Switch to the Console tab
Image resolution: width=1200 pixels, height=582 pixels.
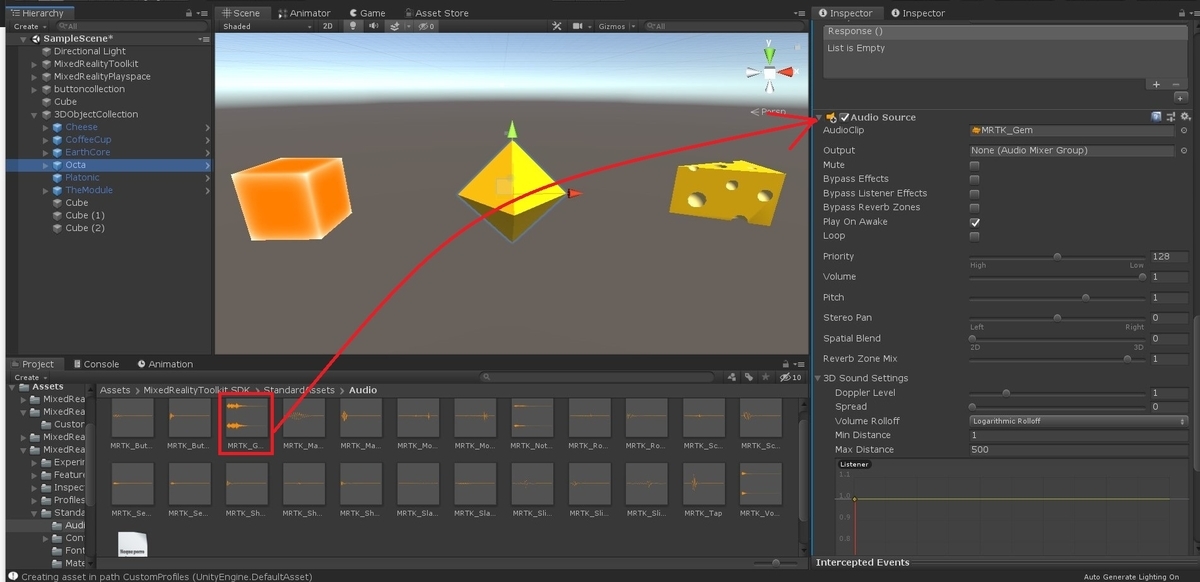click(95, 364)
